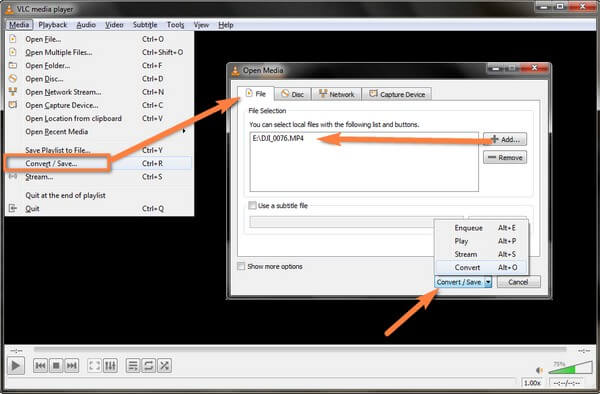The height and width of the screenshot is (394, 600).
Task: Expand the Convert / Save dropdown arrow
Action: click(x=488, y=282)
